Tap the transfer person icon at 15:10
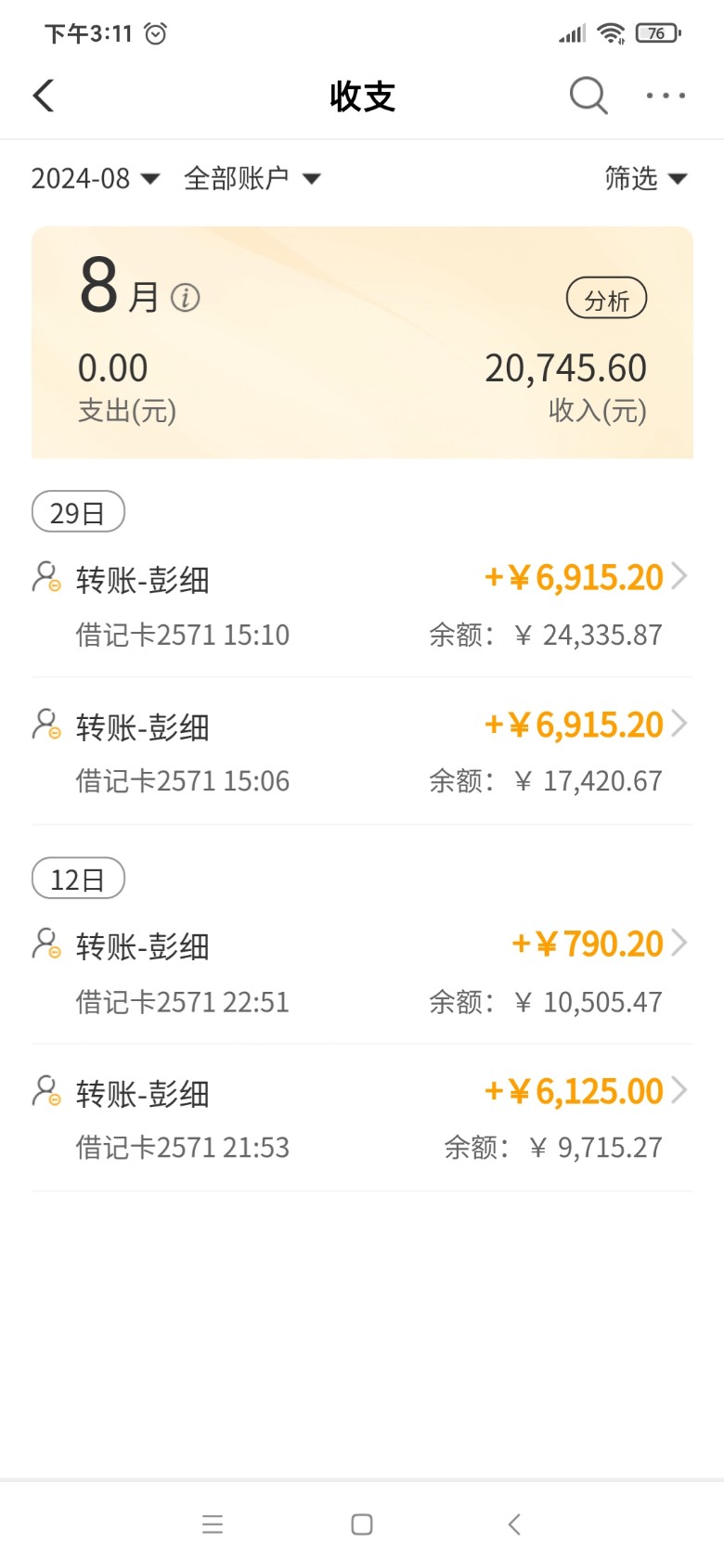 (46, 577)
